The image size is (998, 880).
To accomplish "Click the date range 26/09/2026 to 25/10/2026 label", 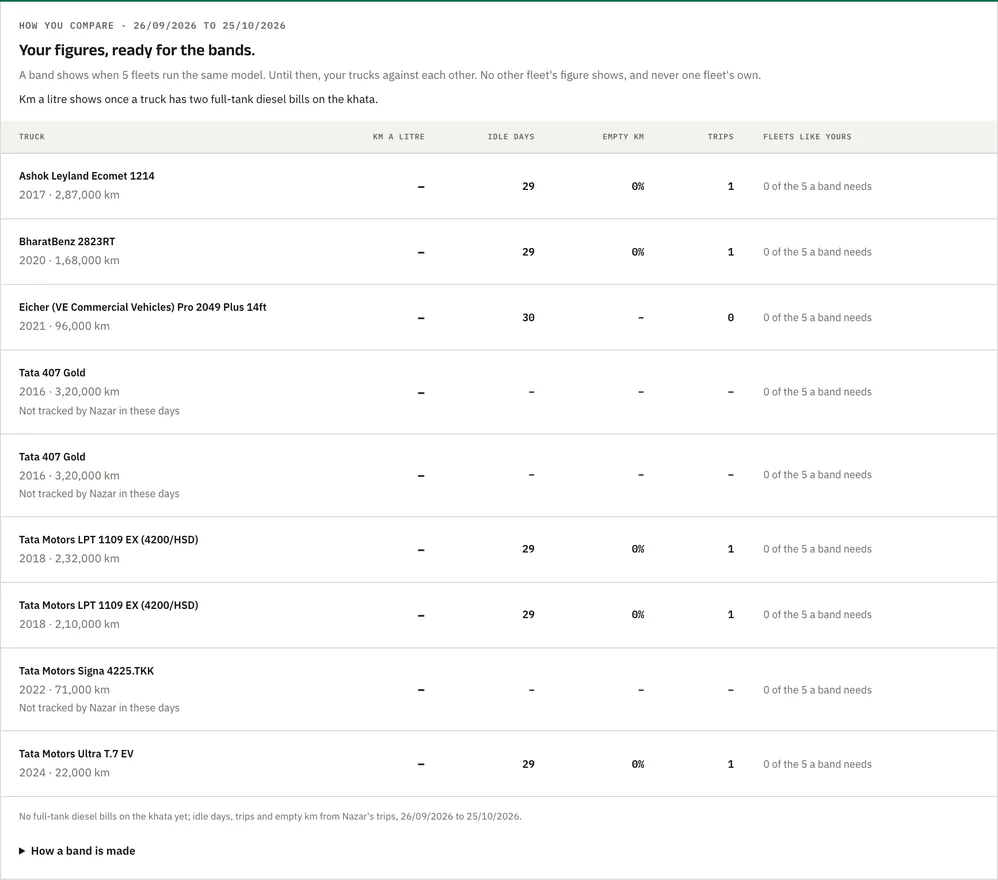I will coord(209,26).
